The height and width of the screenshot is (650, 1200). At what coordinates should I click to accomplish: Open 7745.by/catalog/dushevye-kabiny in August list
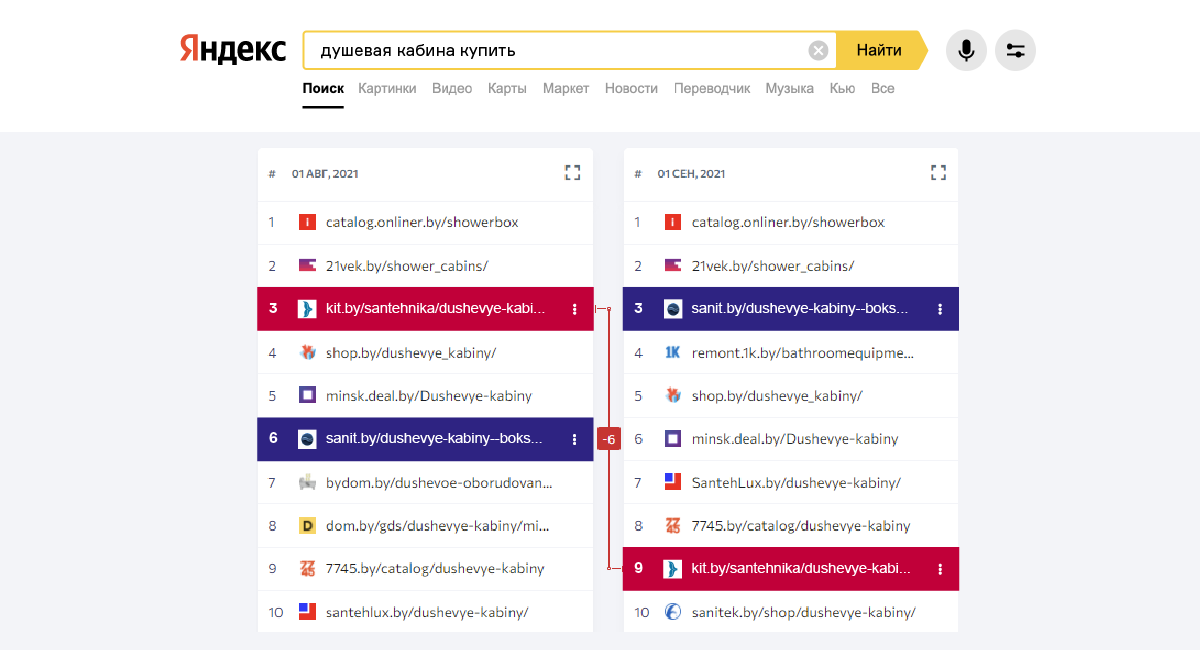(435, 568)
